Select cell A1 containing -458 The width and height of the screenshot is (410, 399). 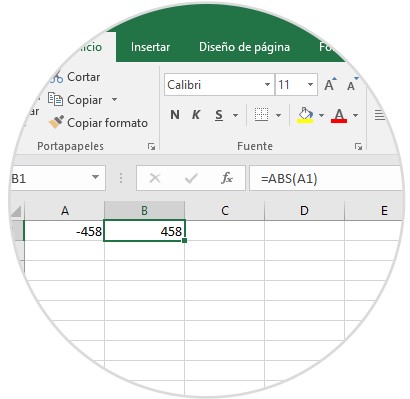pos(64,231)
